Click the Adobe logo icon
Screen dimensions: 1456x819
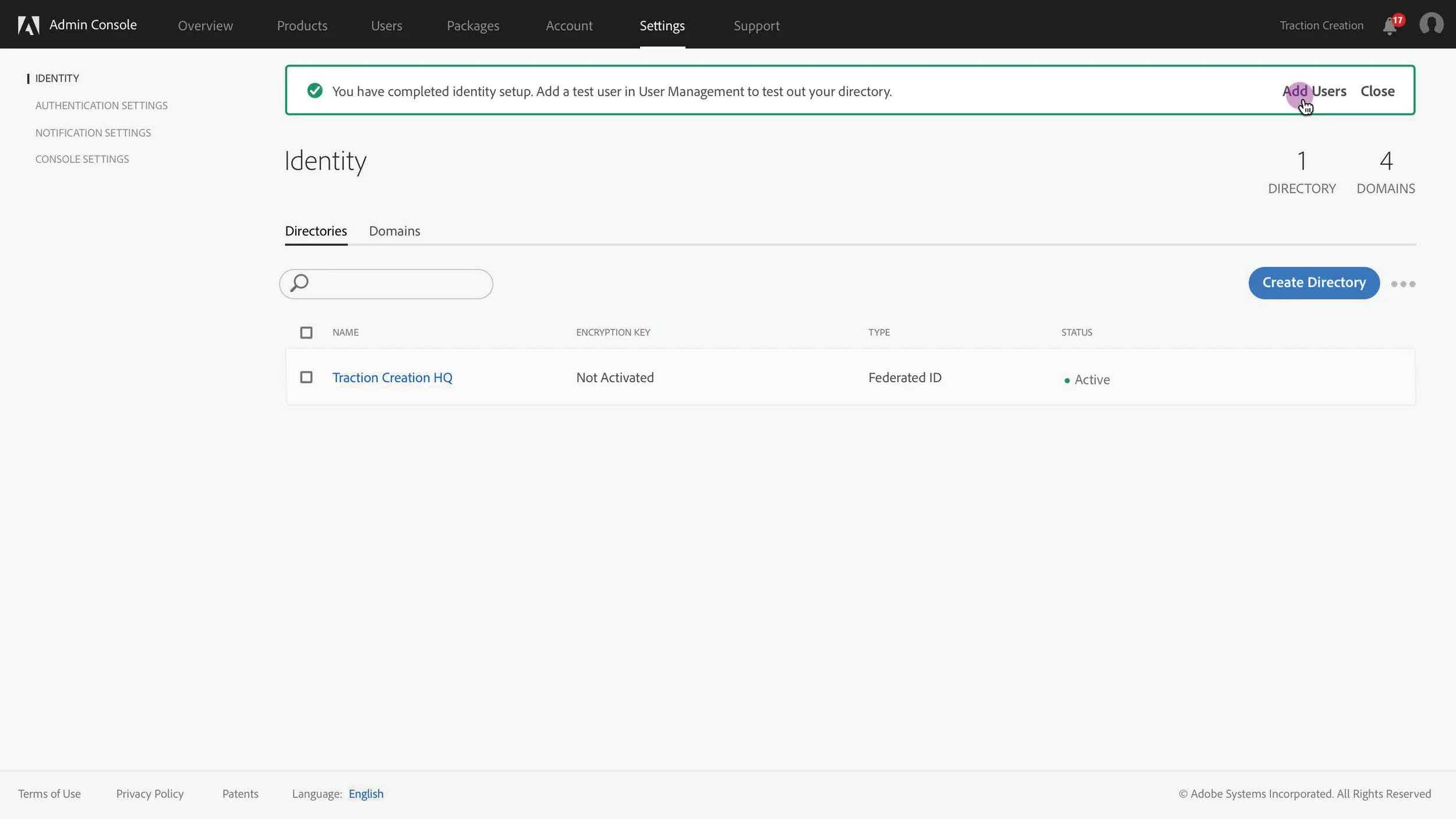28,25
